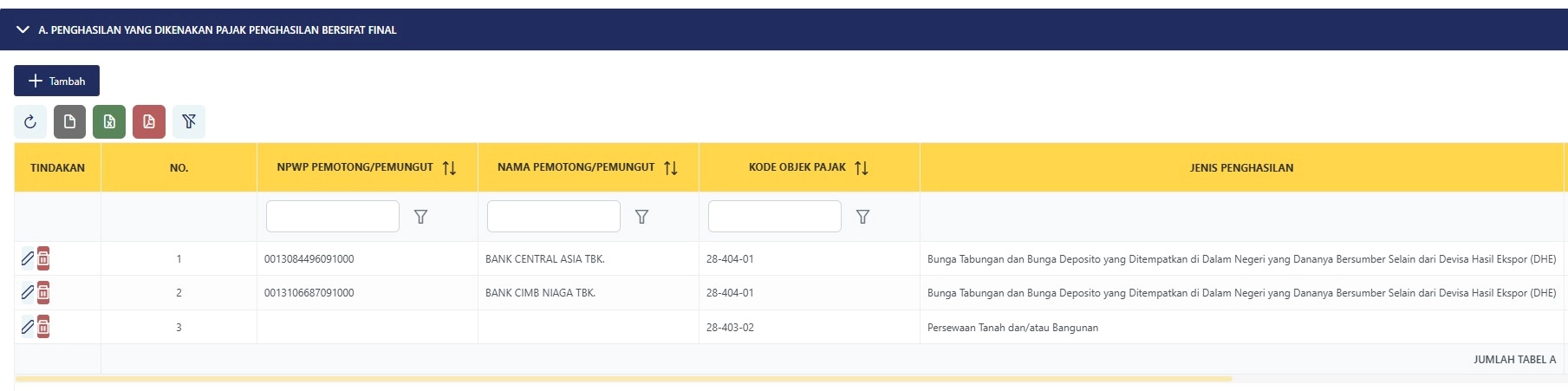Screen dimensions: 1568x391
Task: Open Kode Objek Pajak filter funnel
Action: pos(862,217)
